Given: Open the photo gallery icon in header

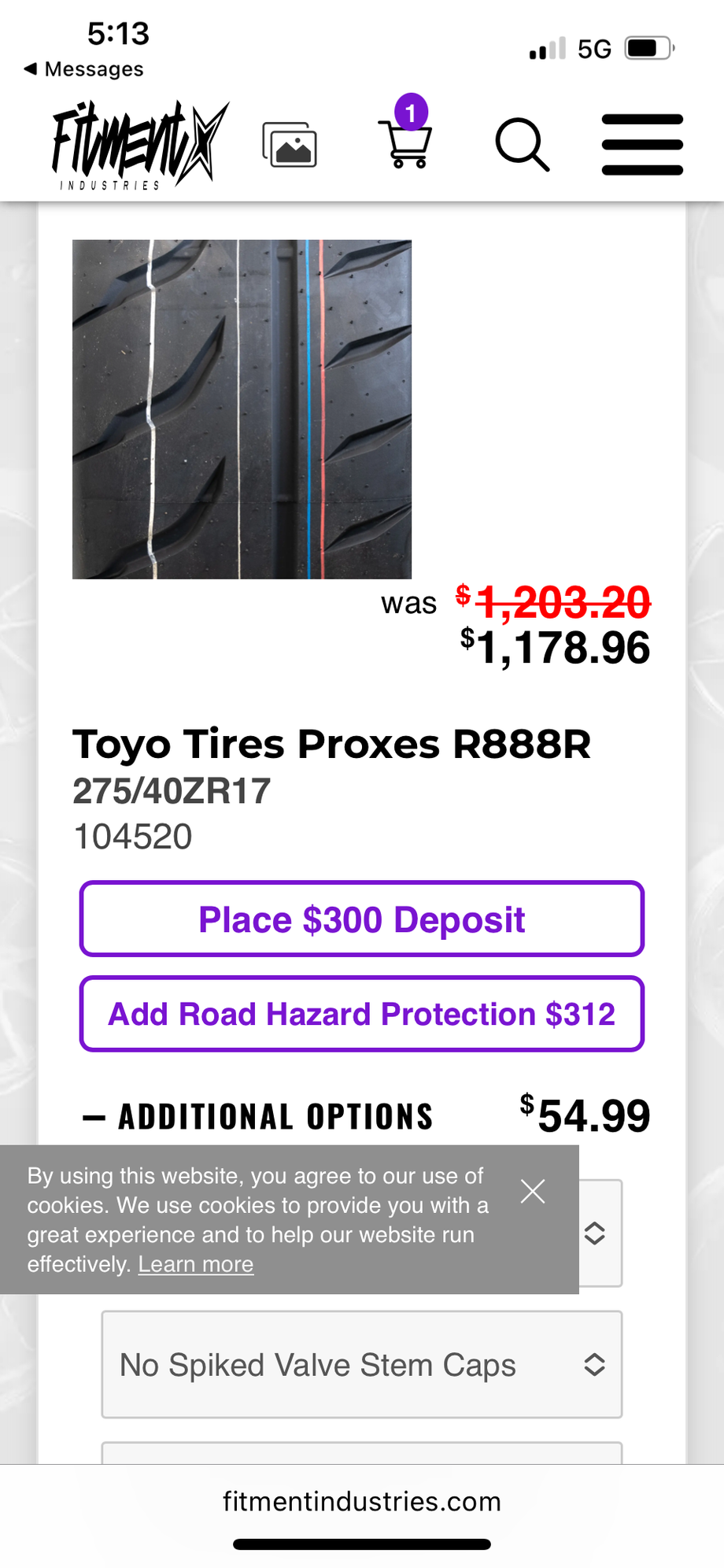Looking at the screenshot, I should (x=288, y=146).
